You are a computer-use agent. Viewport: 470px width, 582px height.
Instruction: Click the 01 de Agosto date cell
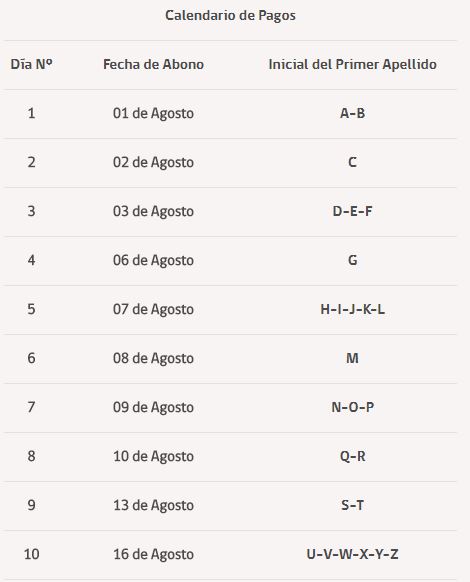pos(153,114)
